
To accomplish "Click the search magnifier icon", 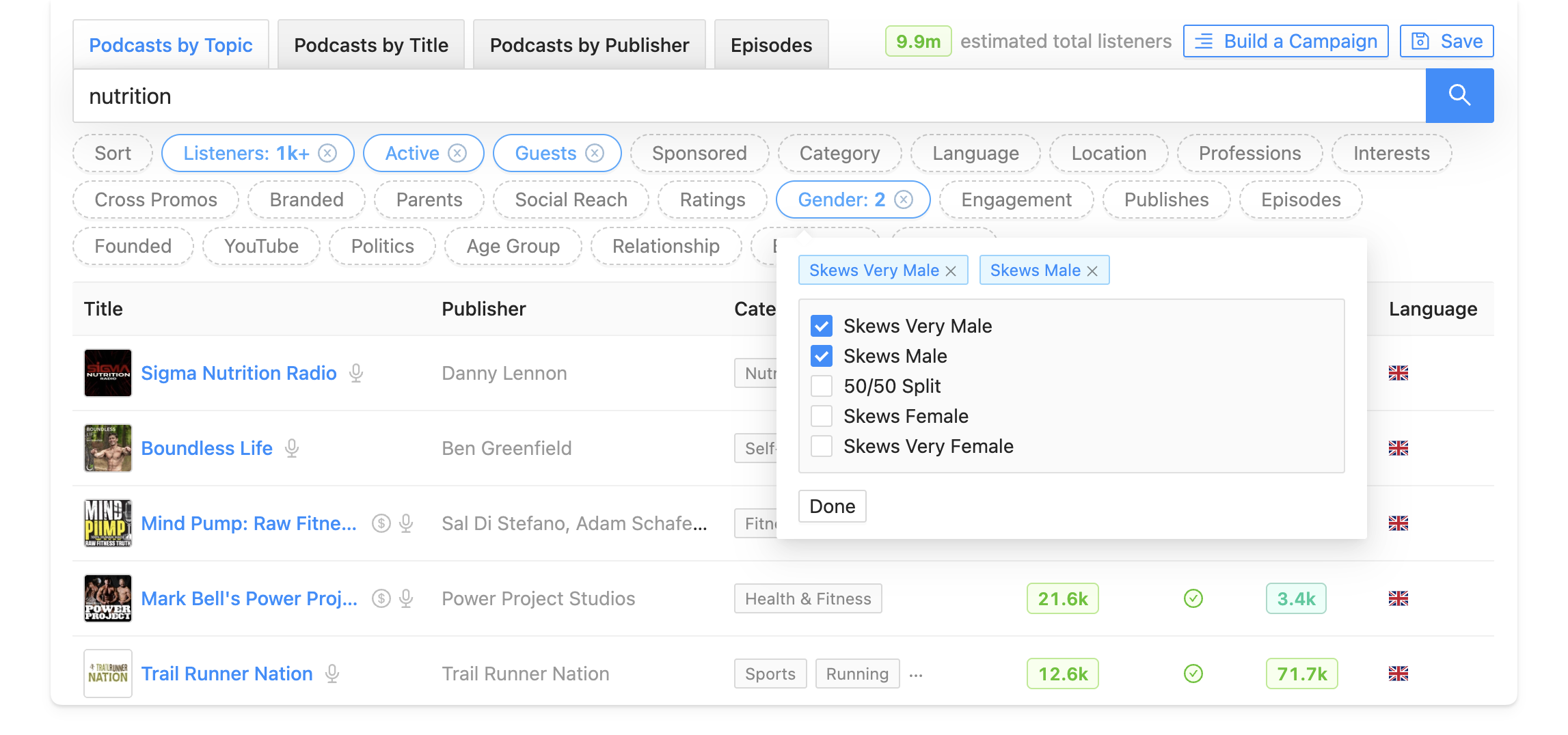I will [x=1460, y=96].
